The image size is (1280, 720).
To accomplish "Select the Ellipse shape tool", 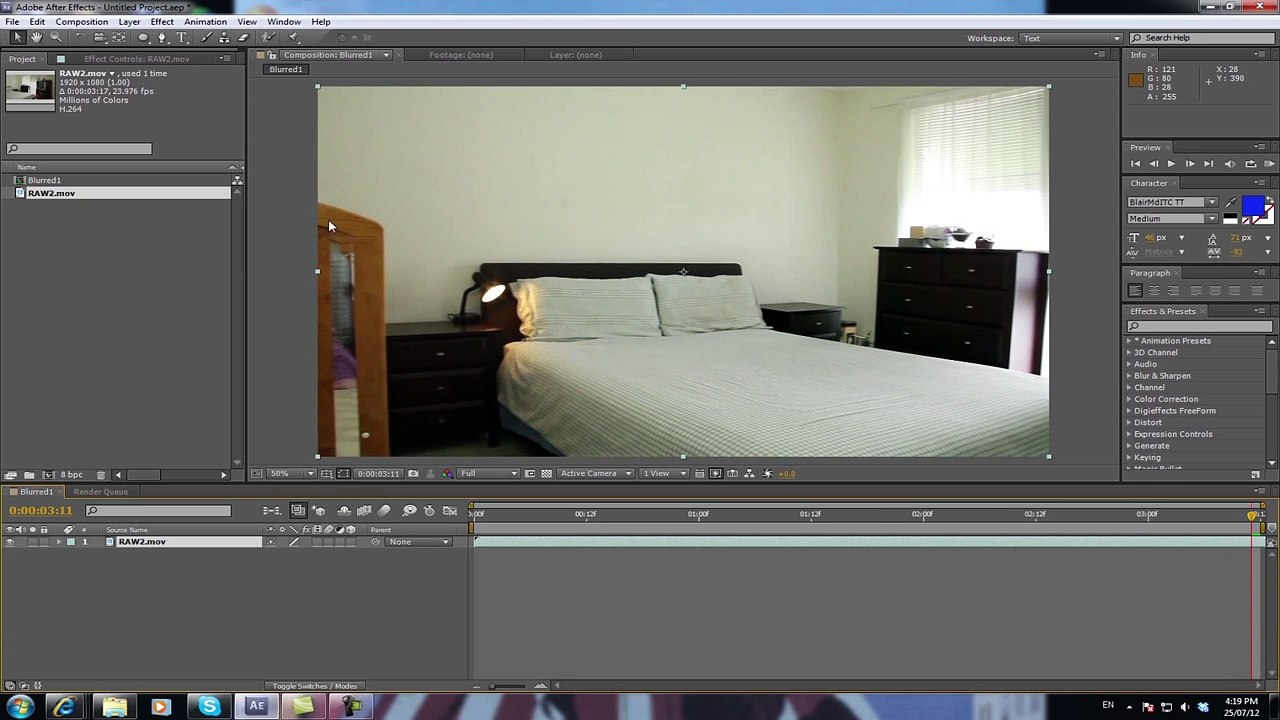I will (x=143, y=38).
